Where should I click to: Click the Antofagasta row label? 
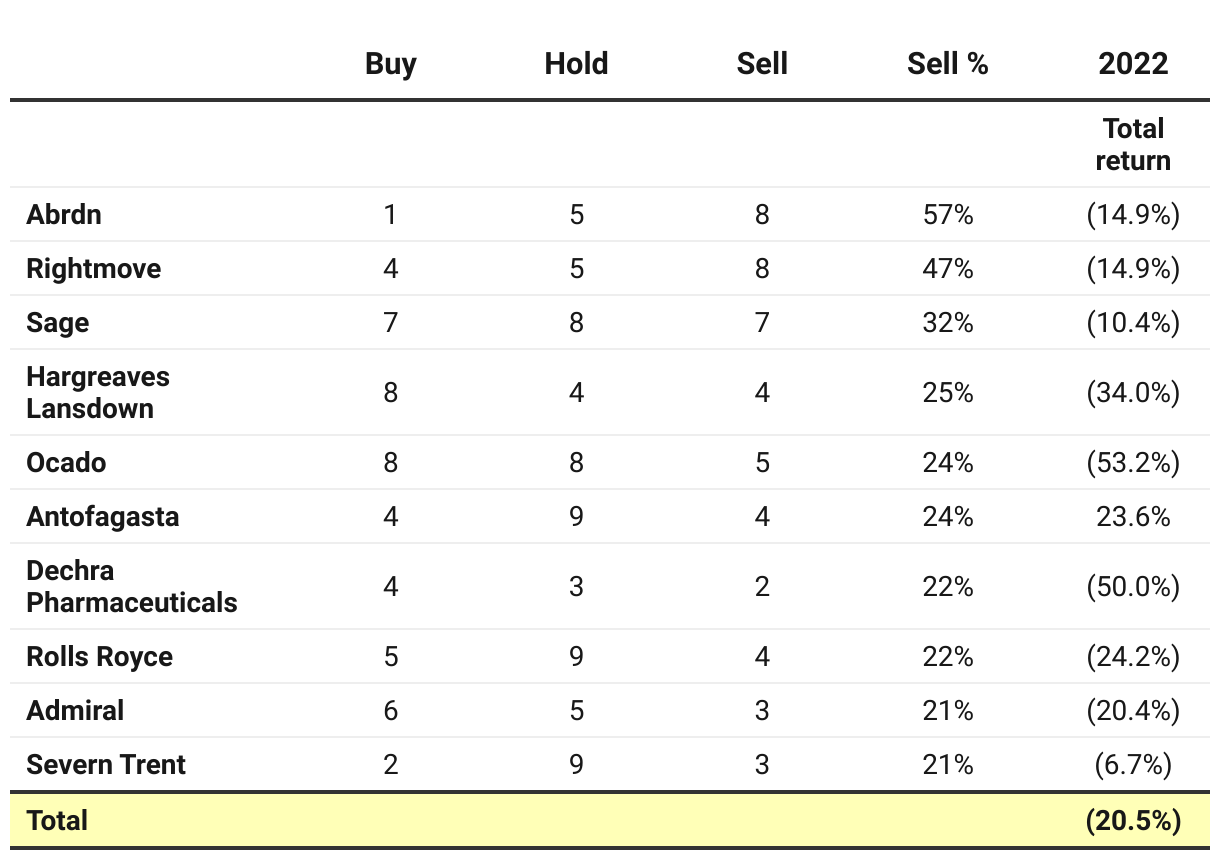[x=103, y=517]
